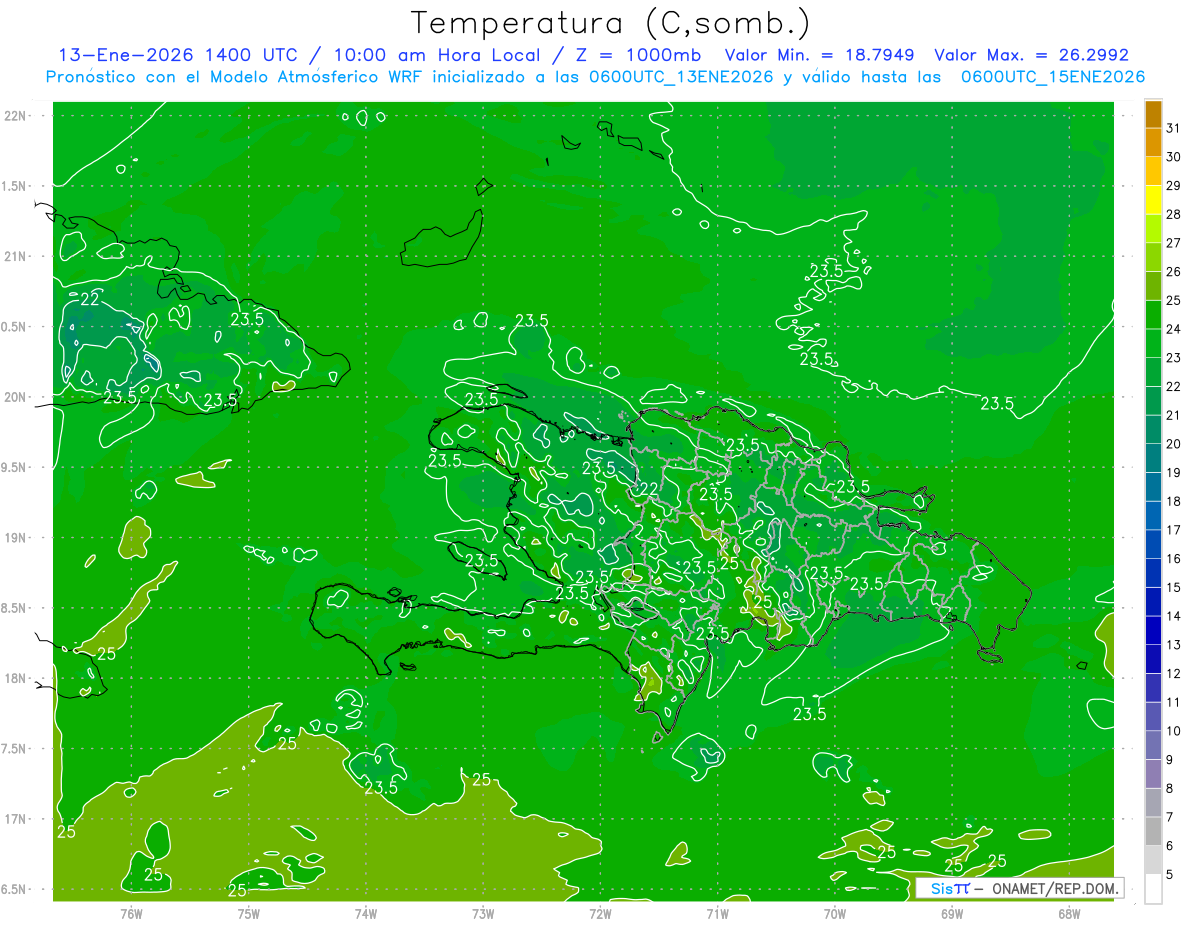
Task: Click legend swatch between labels 23 and 24
Action: pyautogui.click(x=1153, y=344)
